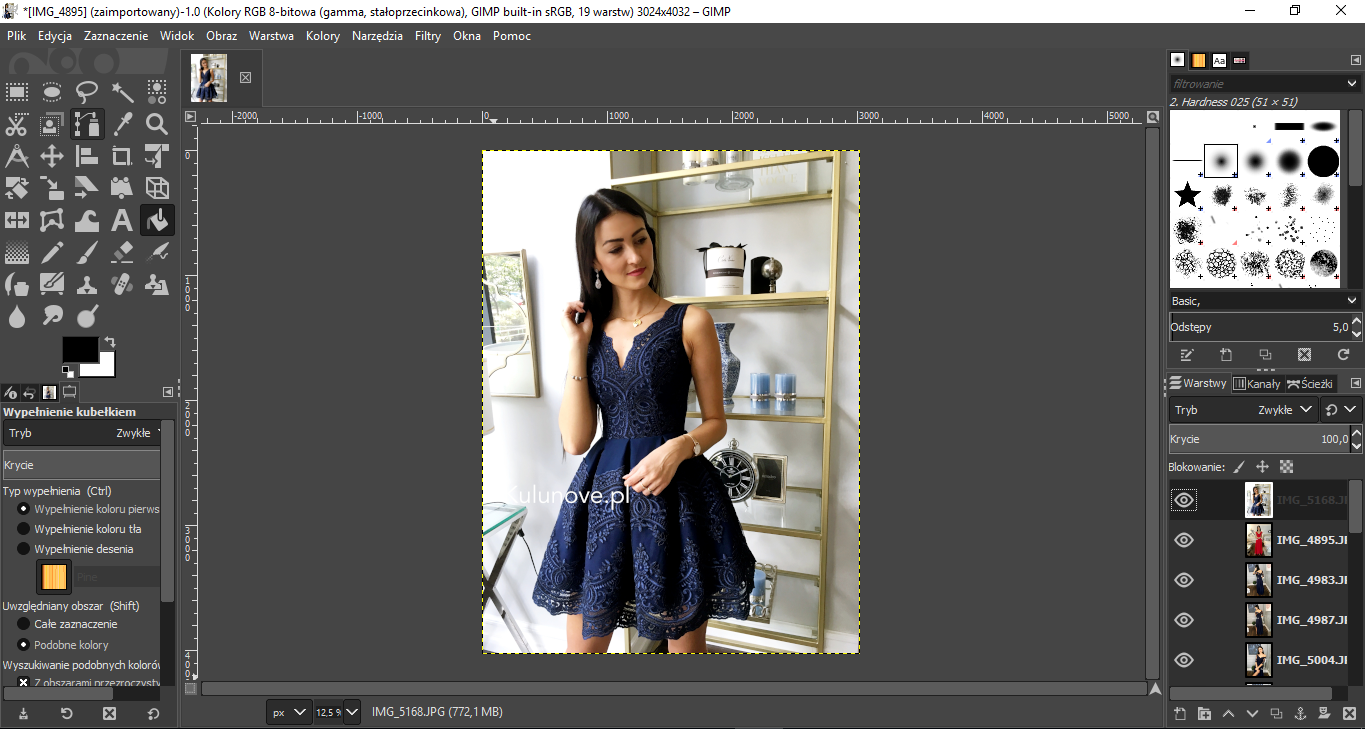Select the Measure compass tool
The width and height of the screenshot is (1365, 729).
tap(17, 157)
